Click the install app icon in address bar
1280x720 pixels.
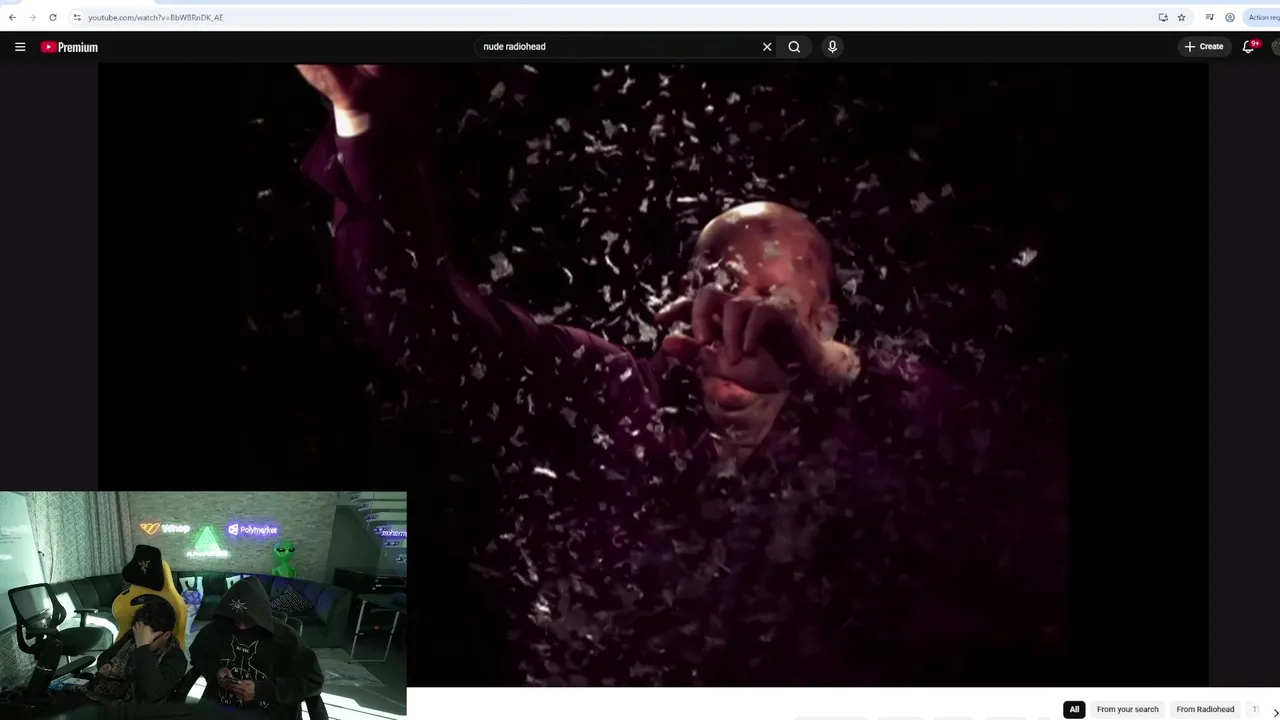point(1163,17)
